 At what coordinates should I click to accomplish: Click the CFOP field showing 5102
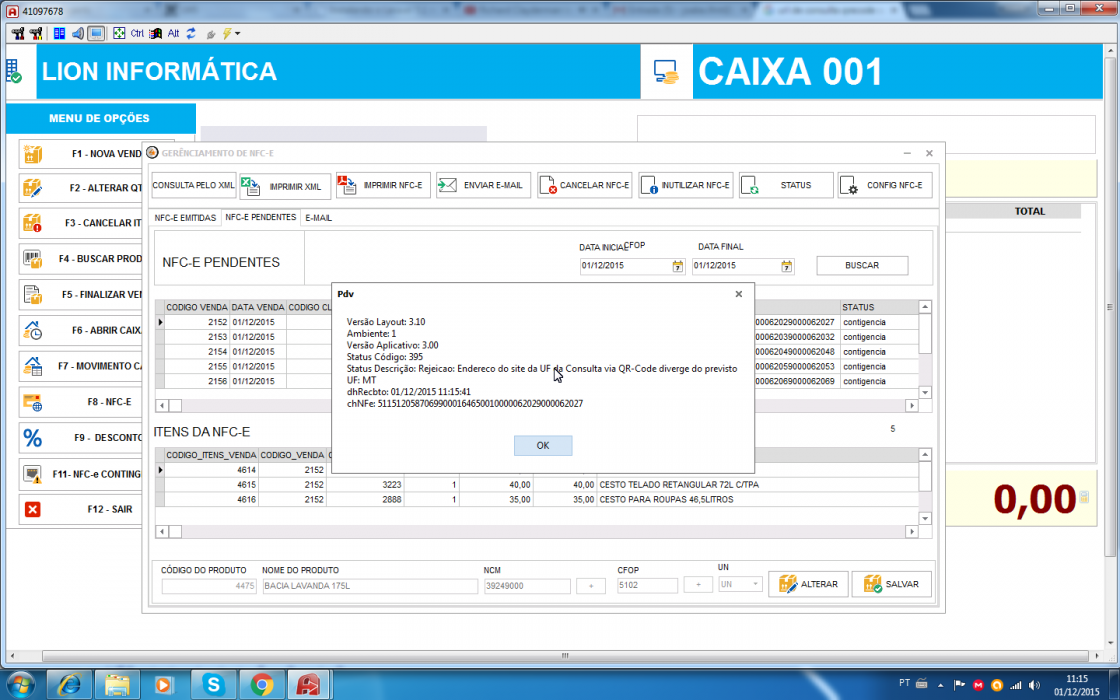click(x=647, y=585)
